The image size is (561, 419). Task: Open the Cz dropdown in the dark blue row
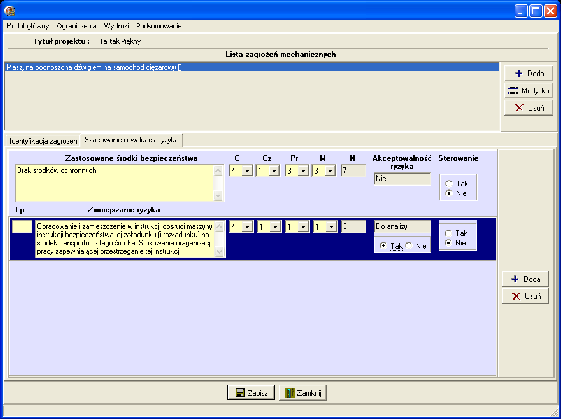pos(275,227)
